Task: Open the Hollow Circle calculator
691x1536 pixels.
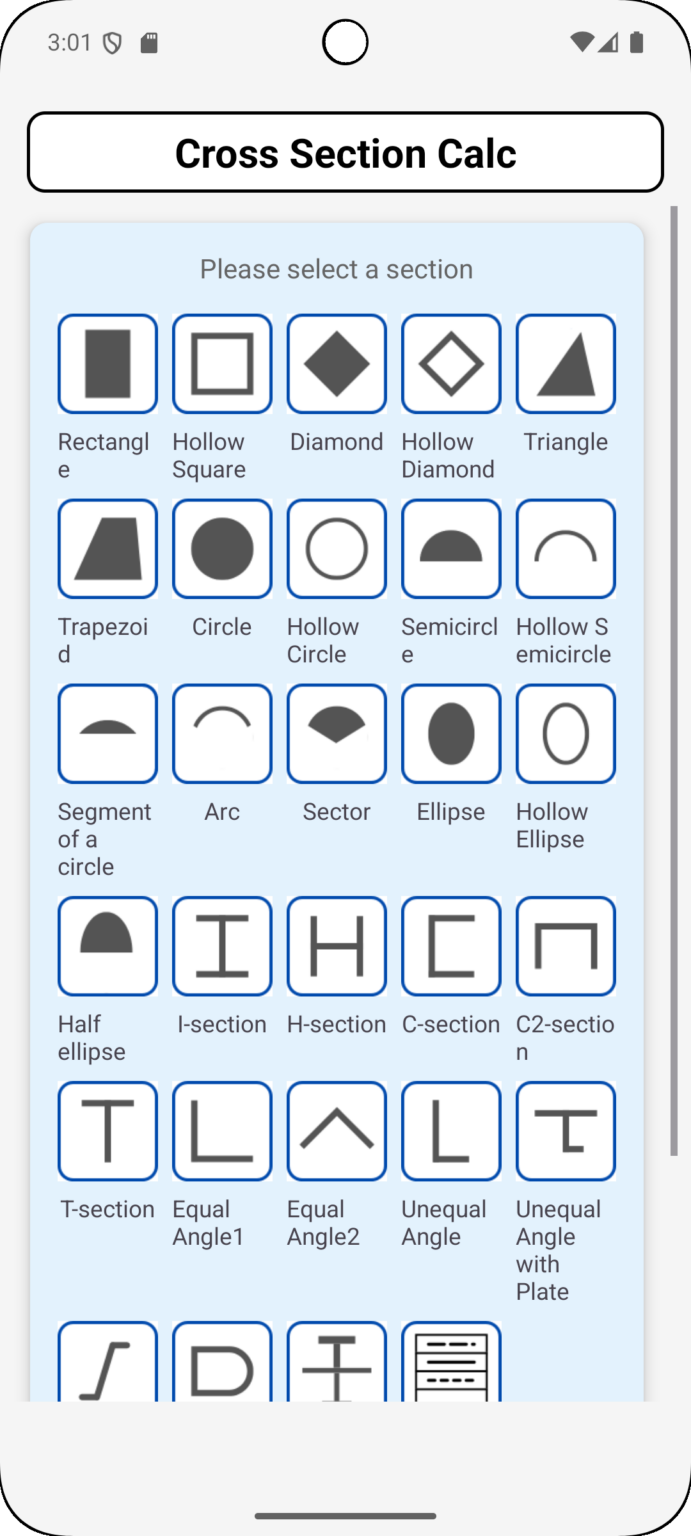Action: tap(336, 548)
